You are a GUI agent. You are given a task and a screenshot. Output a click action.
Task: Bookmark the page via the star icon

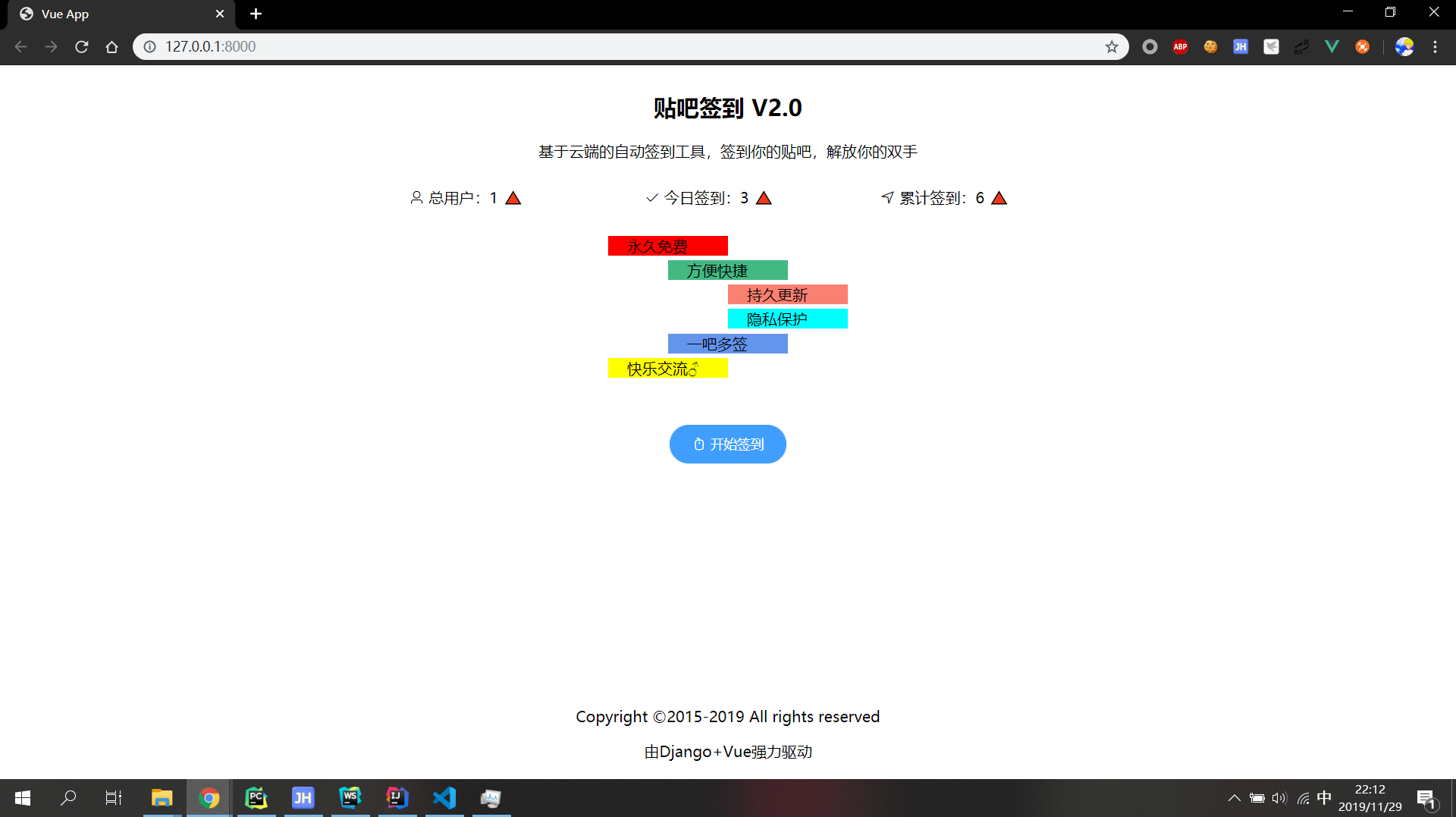pos(1112,46)
